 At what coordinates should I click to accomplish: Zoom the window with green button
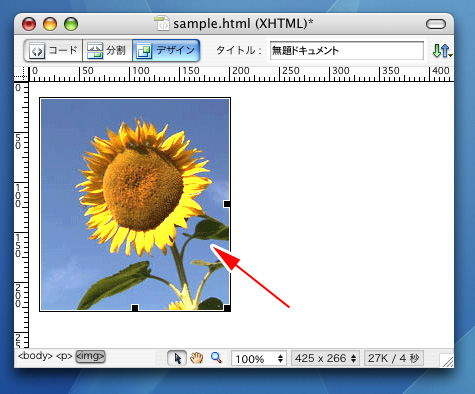pos(71,24)
